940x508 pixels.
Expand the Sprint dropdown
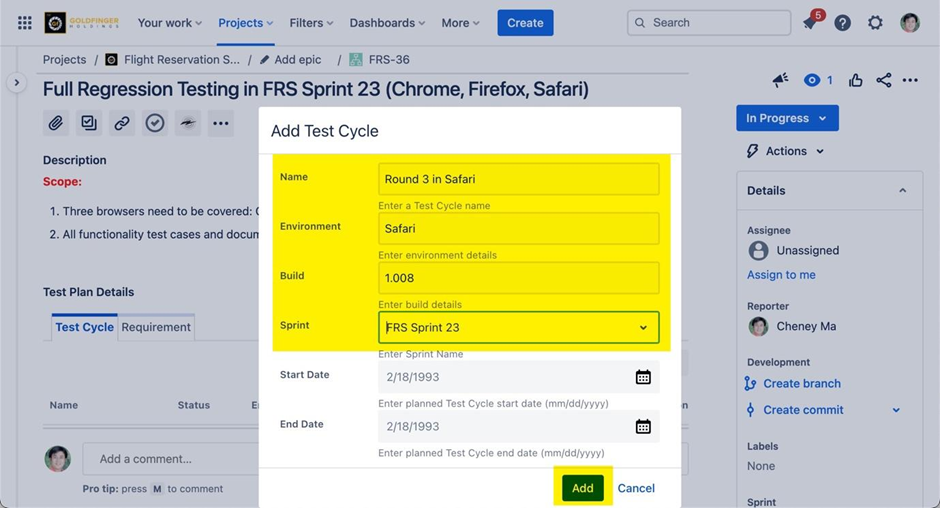point(643,328)
